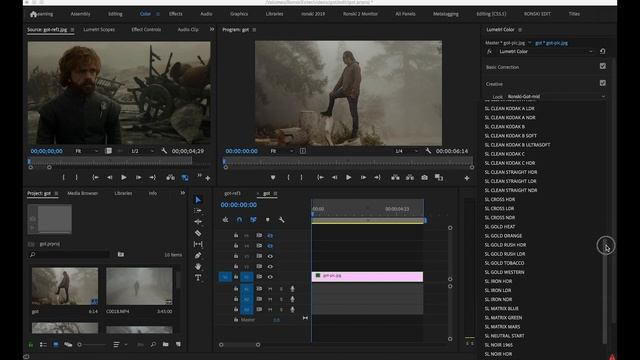The width and height of the screenshot is (640, 360).
Task: Select the Pen tool
Action: [x=198, y=256]
